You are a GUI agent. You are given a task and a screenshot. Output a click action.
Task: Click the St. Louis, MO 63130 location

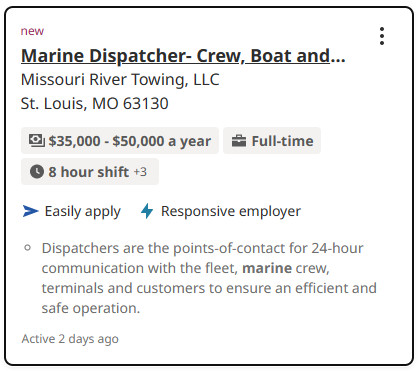pos(95,103)
